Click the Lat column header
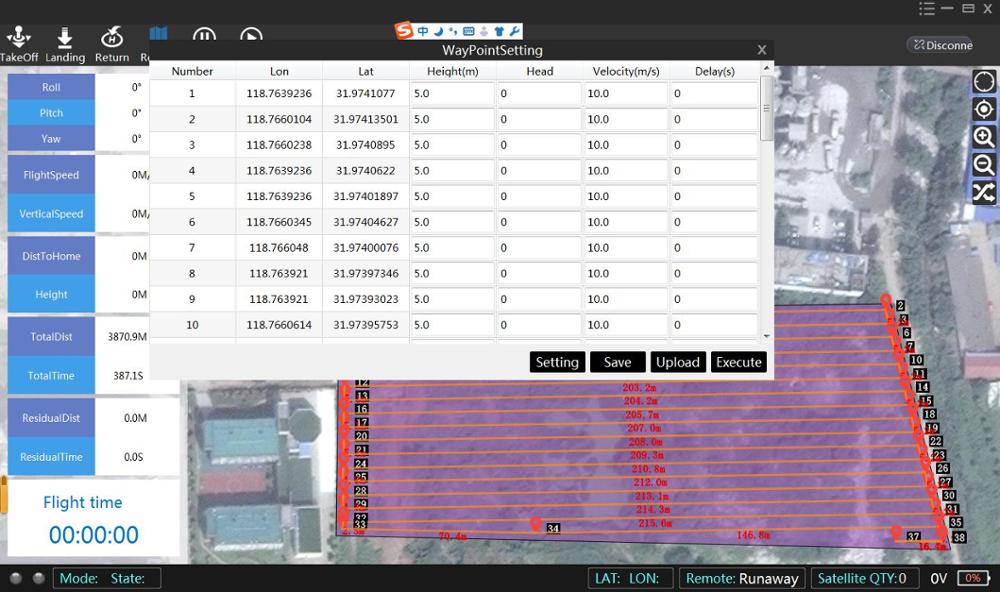Viewport: 1000px width, 592px height. tap(366, 71)
